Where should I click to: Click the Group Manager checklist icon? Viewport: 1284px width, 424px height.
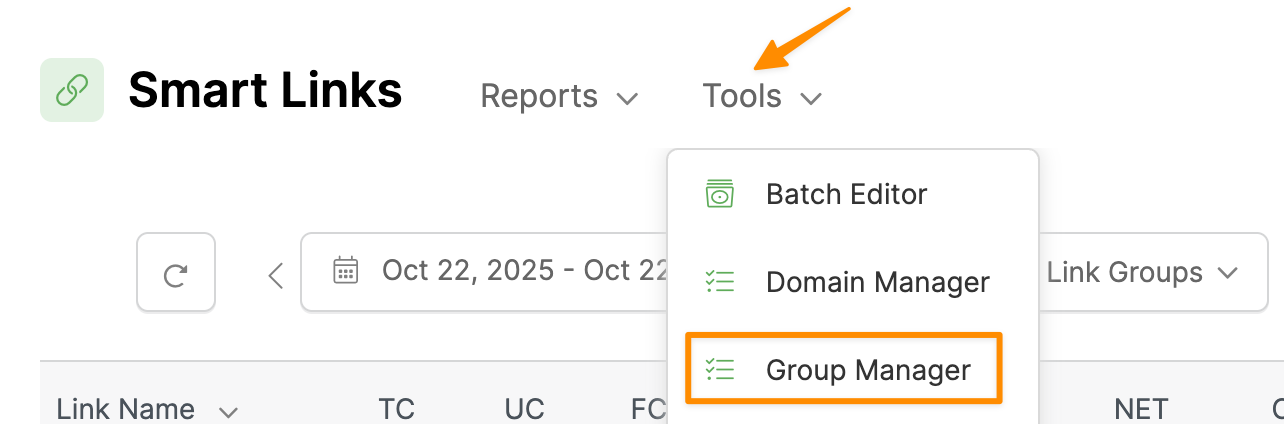719,370
